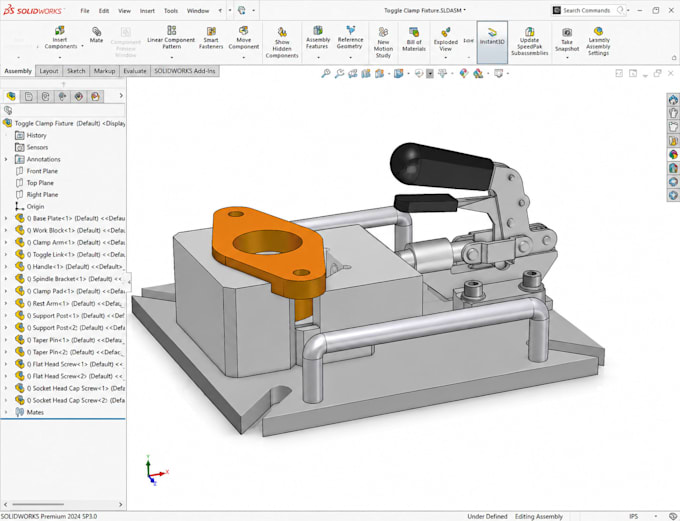Screen dimensions: 680x521
Task: Click the Insert Components icon
Action: point(60,30)
